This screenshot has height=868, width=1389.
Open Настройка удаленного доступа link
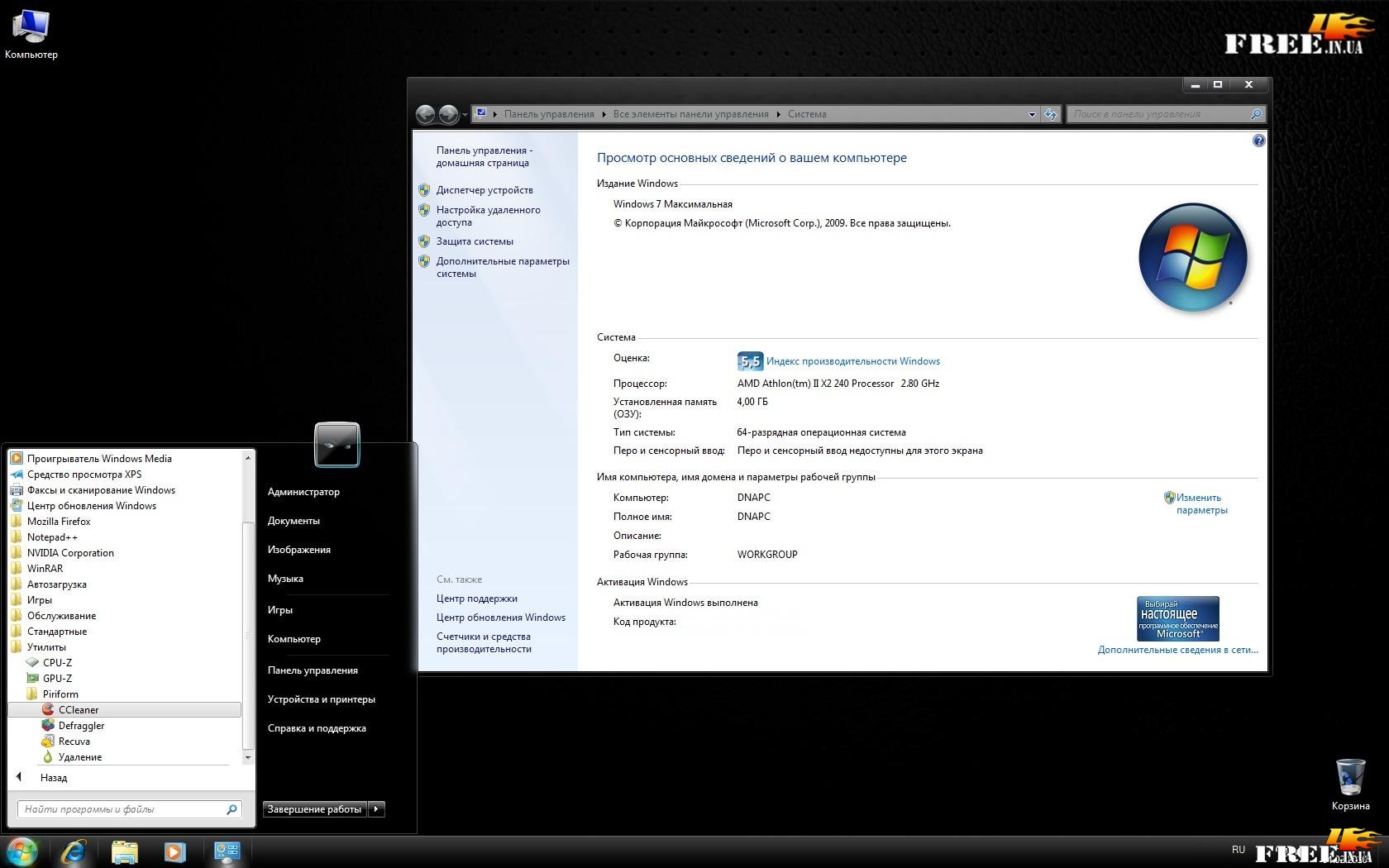489,217
